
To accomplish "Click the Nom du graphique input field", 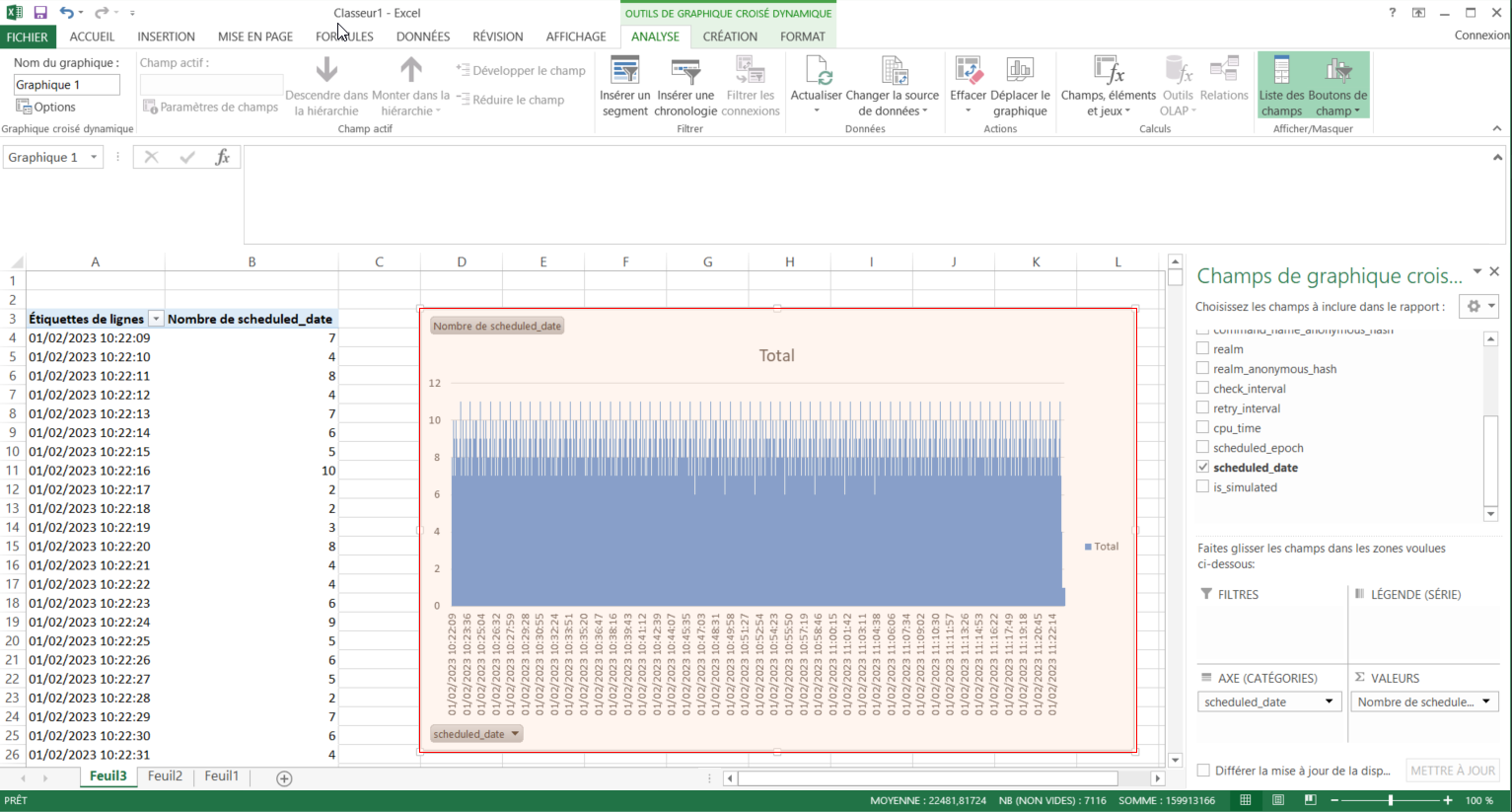I will point(66,85).
